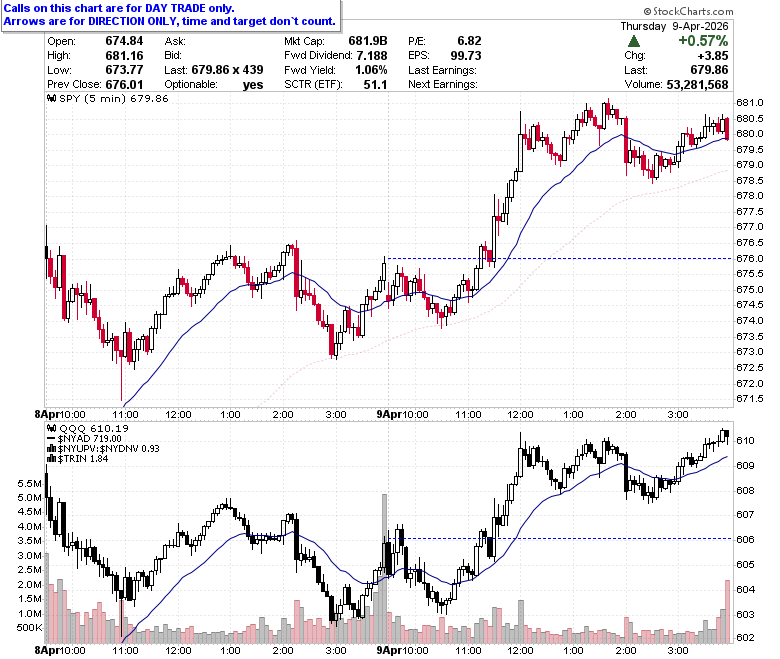
Task: Click the Last 679.86 x 439 quote
Action: [x=214, y=70]
